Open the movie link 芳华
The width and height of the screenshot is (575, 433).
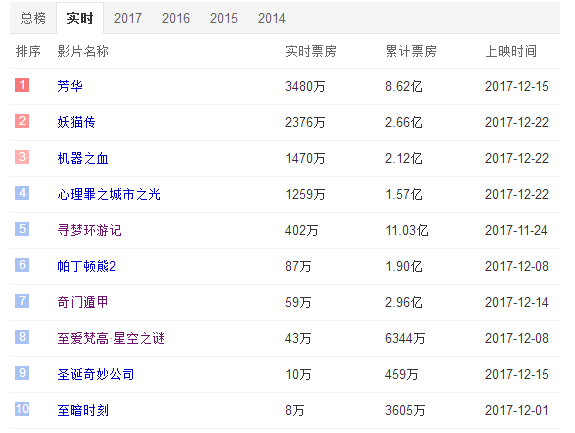coord(70,86)
